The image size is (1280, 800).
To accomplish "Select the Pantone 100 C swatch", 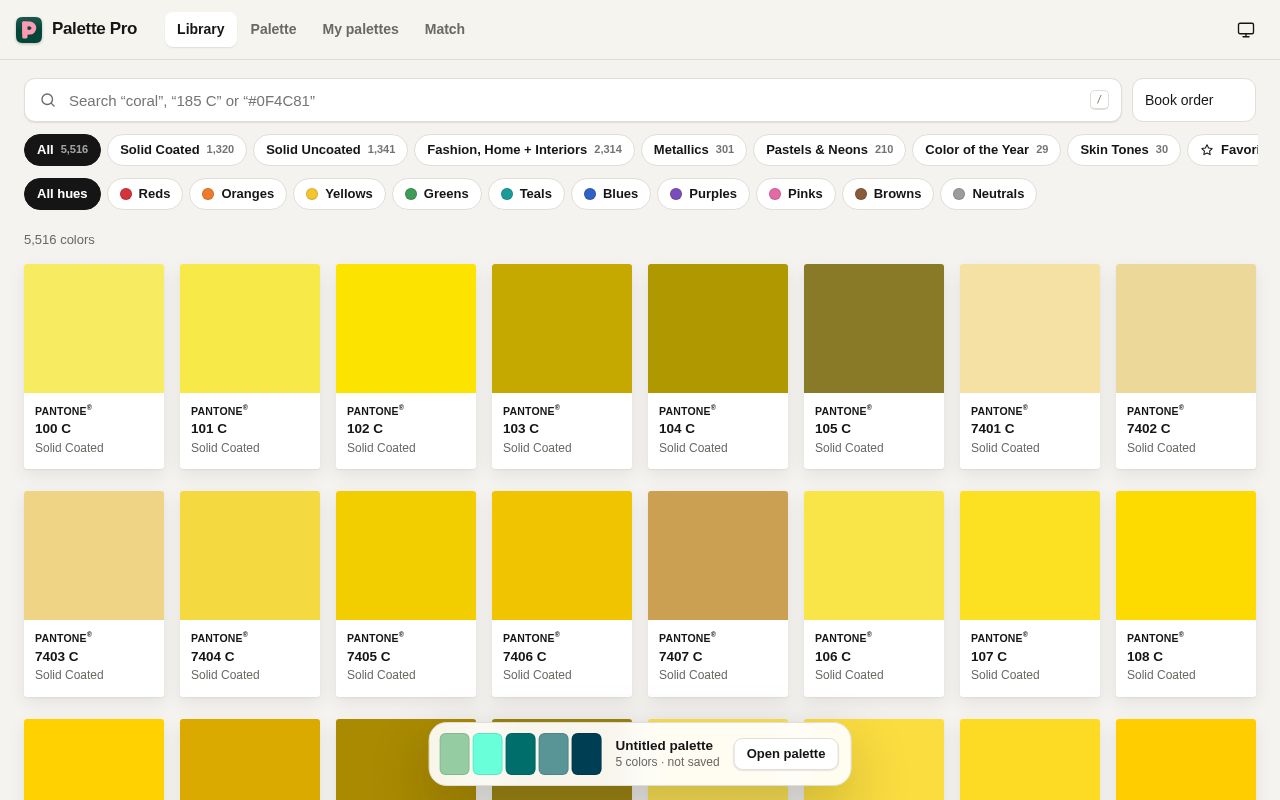I will point(94,366).
